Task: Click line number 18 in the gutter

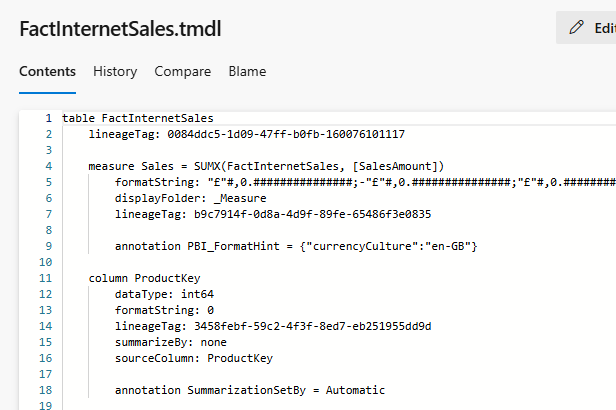Action: point(46,390)
